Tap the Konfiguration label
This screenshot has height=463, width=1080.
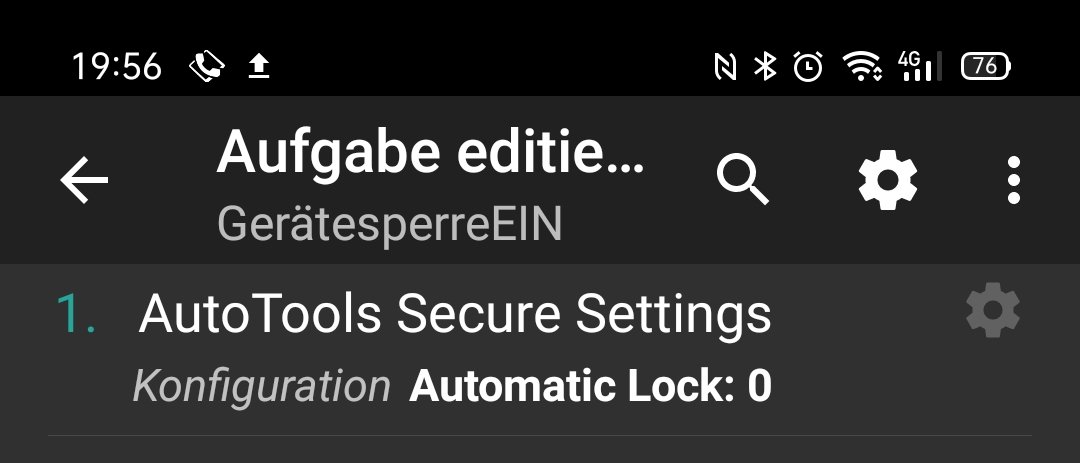point(261,387)
